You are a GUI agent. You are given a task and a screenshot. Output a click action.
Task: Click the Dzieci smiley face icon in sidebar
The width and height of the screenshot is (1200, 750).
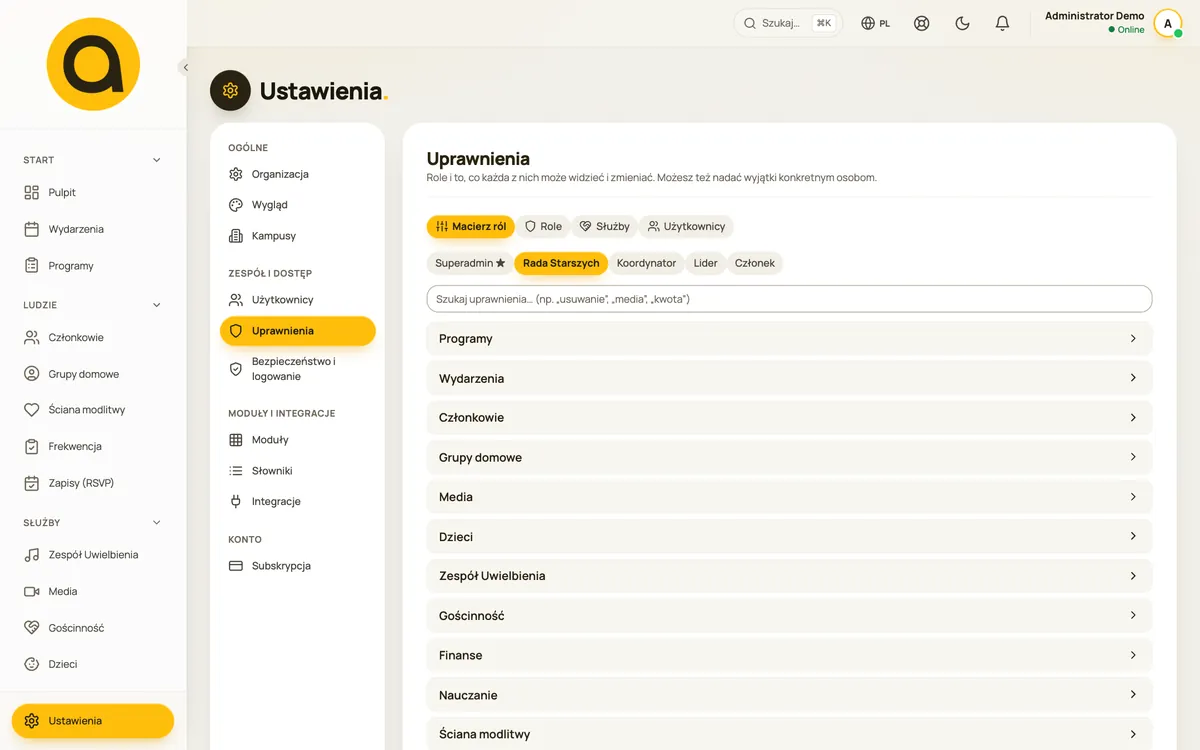(31, 664)
